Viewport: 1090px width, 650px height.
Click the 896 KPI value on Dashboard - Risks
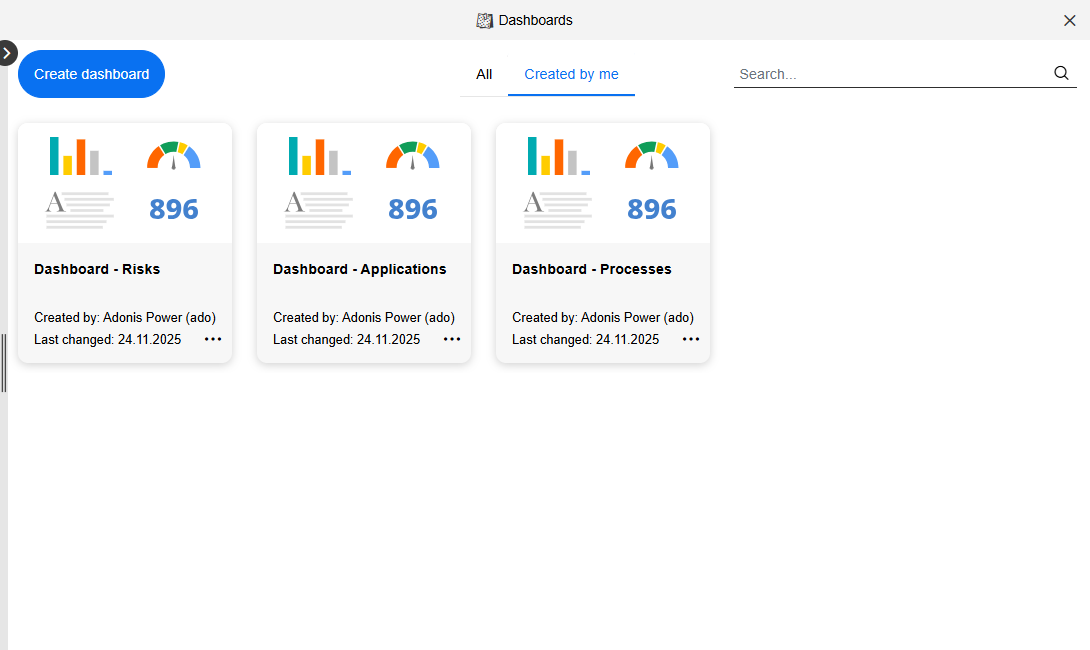coord(173,209)
